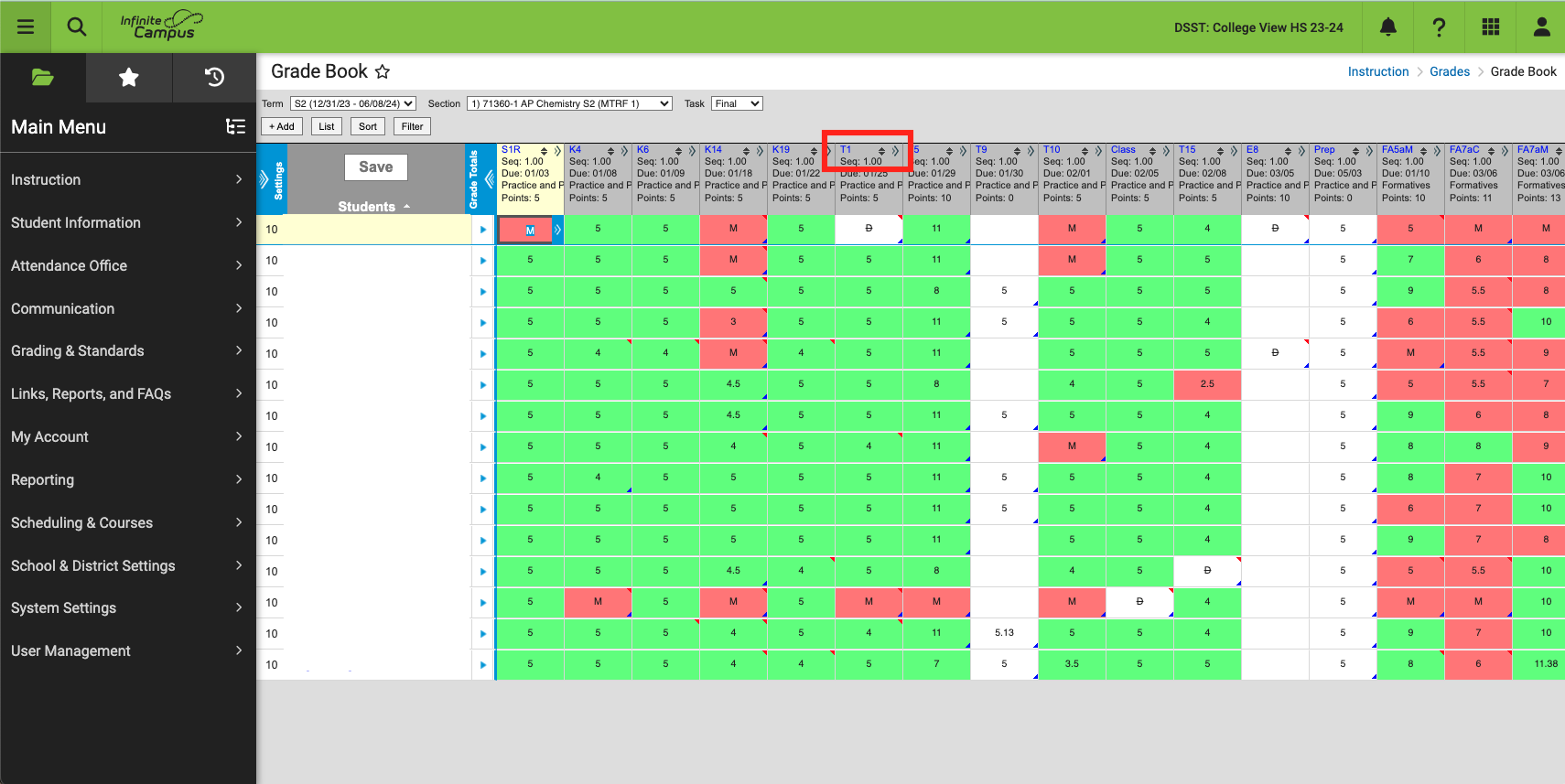
Task: Open the Attendance Office menu item
Action: point(128,265)
